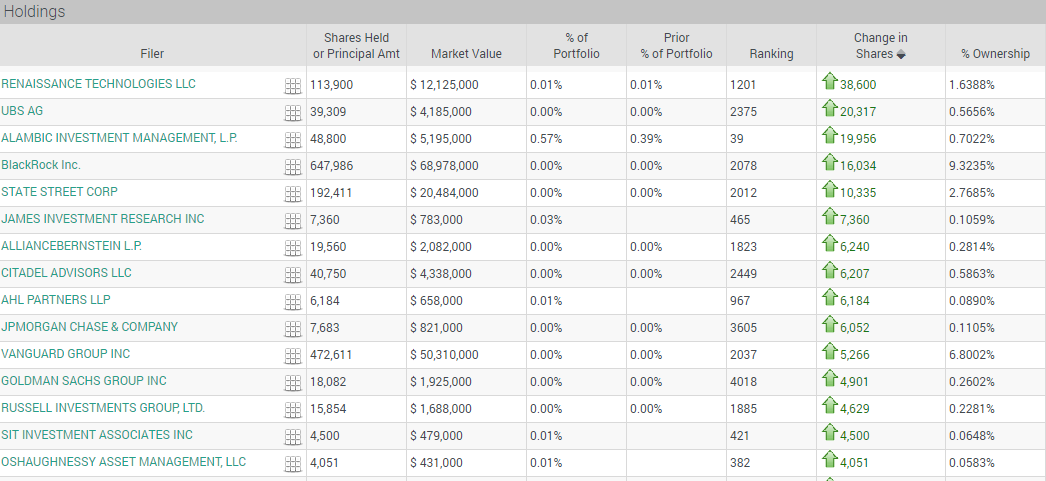Open grid icon for UBS AG row
1046x481 pixels.
pos(292,113)
